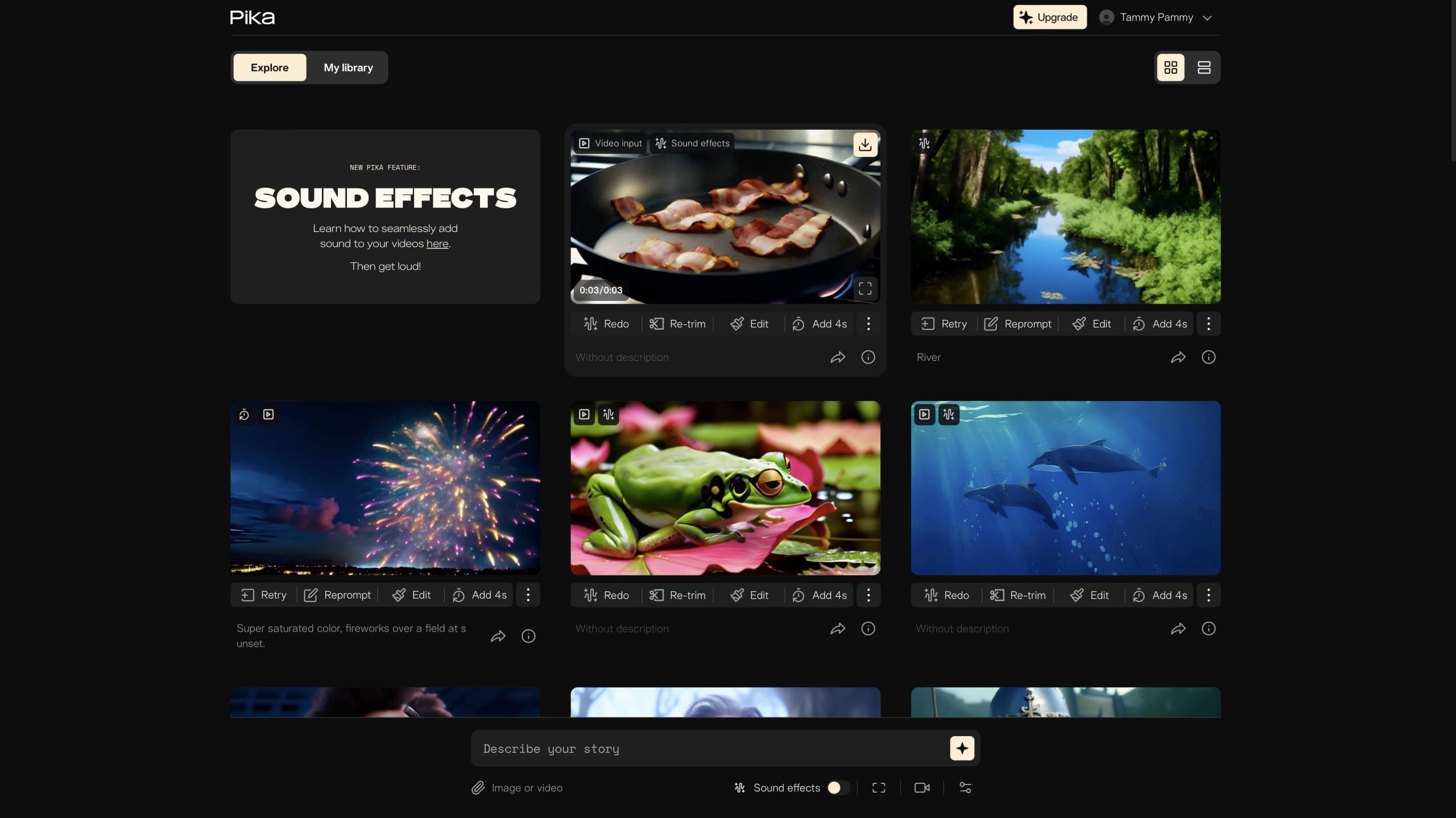Click the paperclip Image or video attach icon
The width and height of the screenshot is (1456, 818).
pos(478,788)
